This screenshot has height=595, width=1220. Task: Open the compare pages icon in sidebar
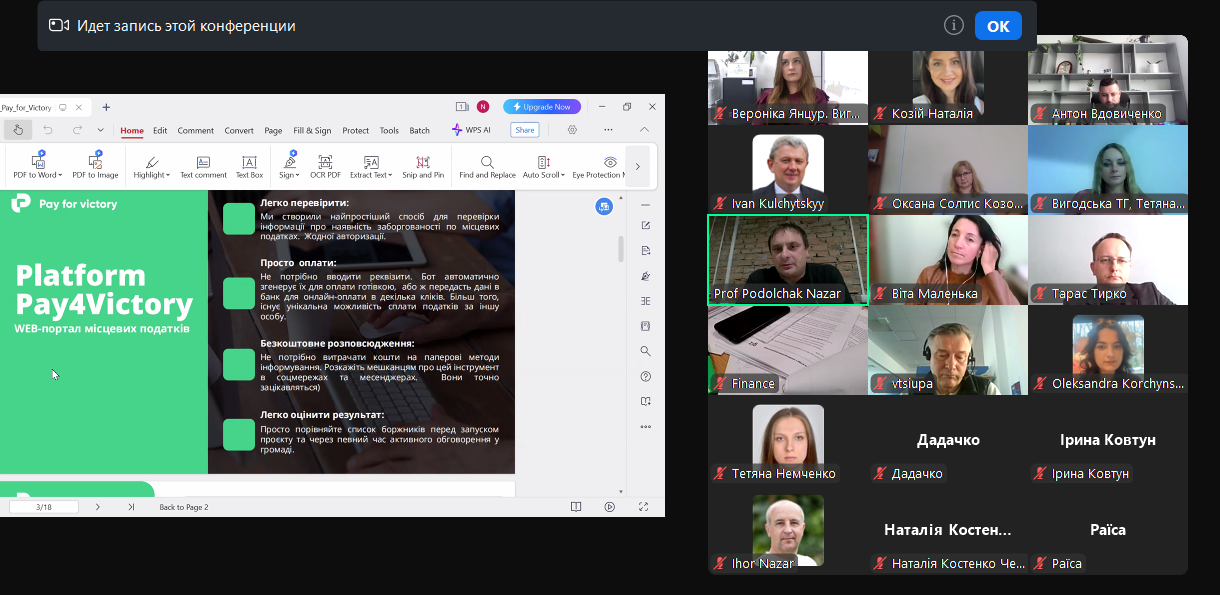coord(645,301)
